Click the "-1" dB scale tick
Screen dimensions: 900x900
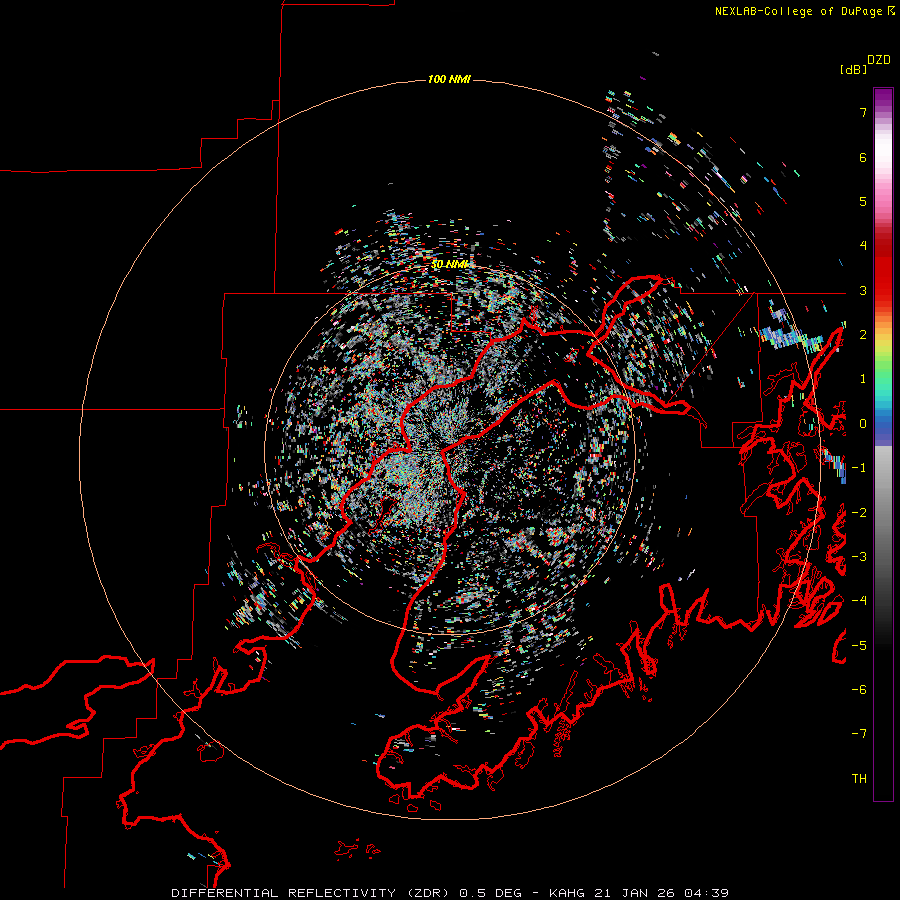859,468
